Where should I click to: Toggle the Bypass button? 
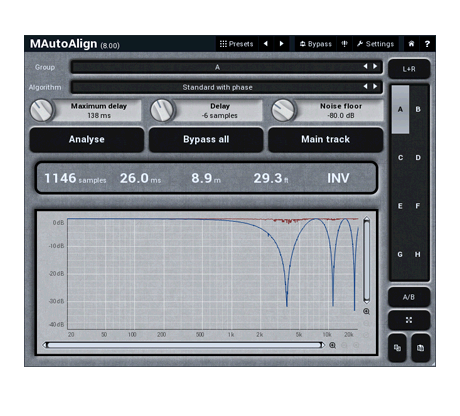[x=315, y=44]
